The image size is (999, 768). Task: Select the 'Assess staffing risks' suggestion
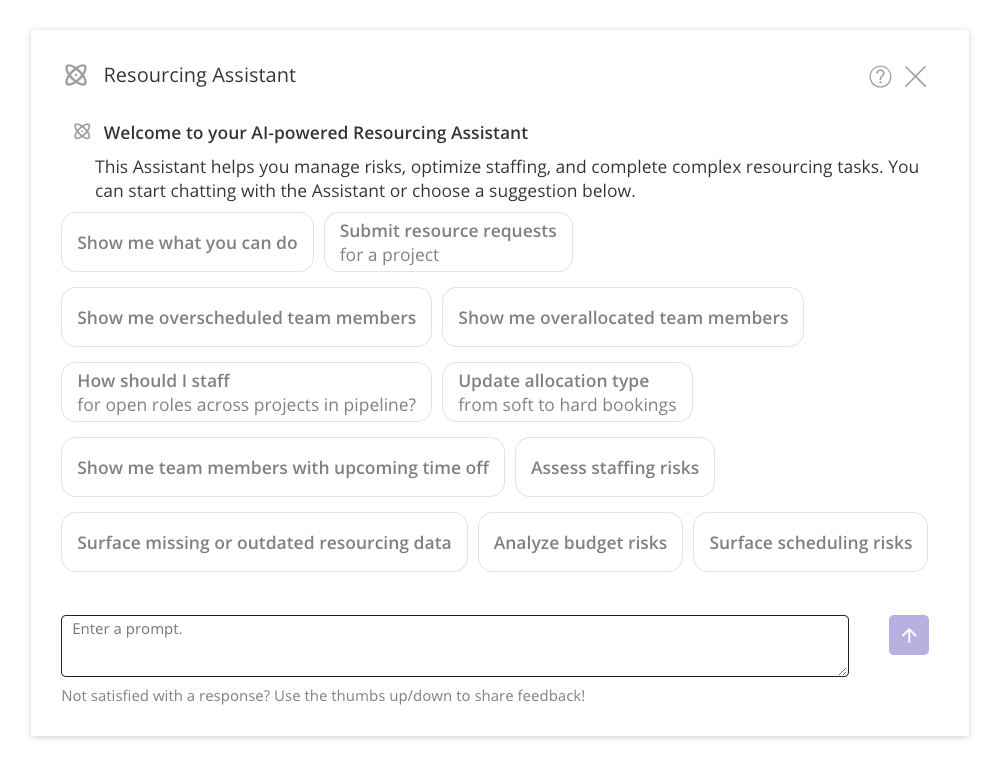point(614,467)
